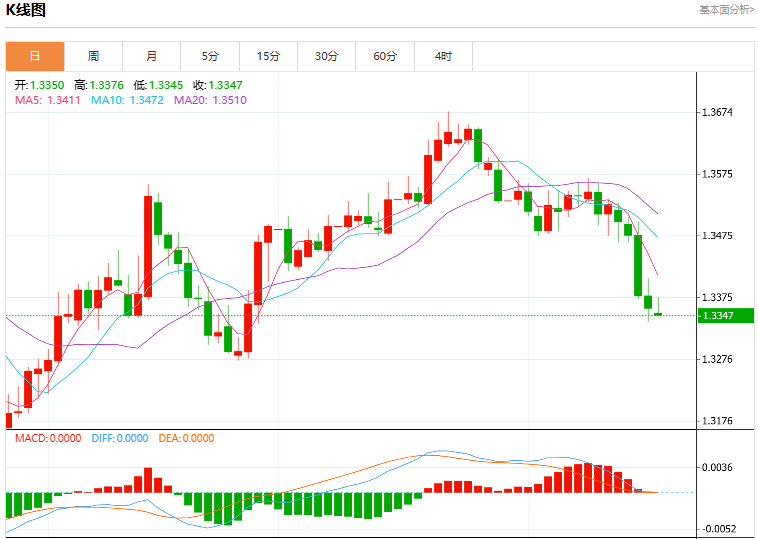Click the DEA value label
758x539 pixels.
[186, 438]
